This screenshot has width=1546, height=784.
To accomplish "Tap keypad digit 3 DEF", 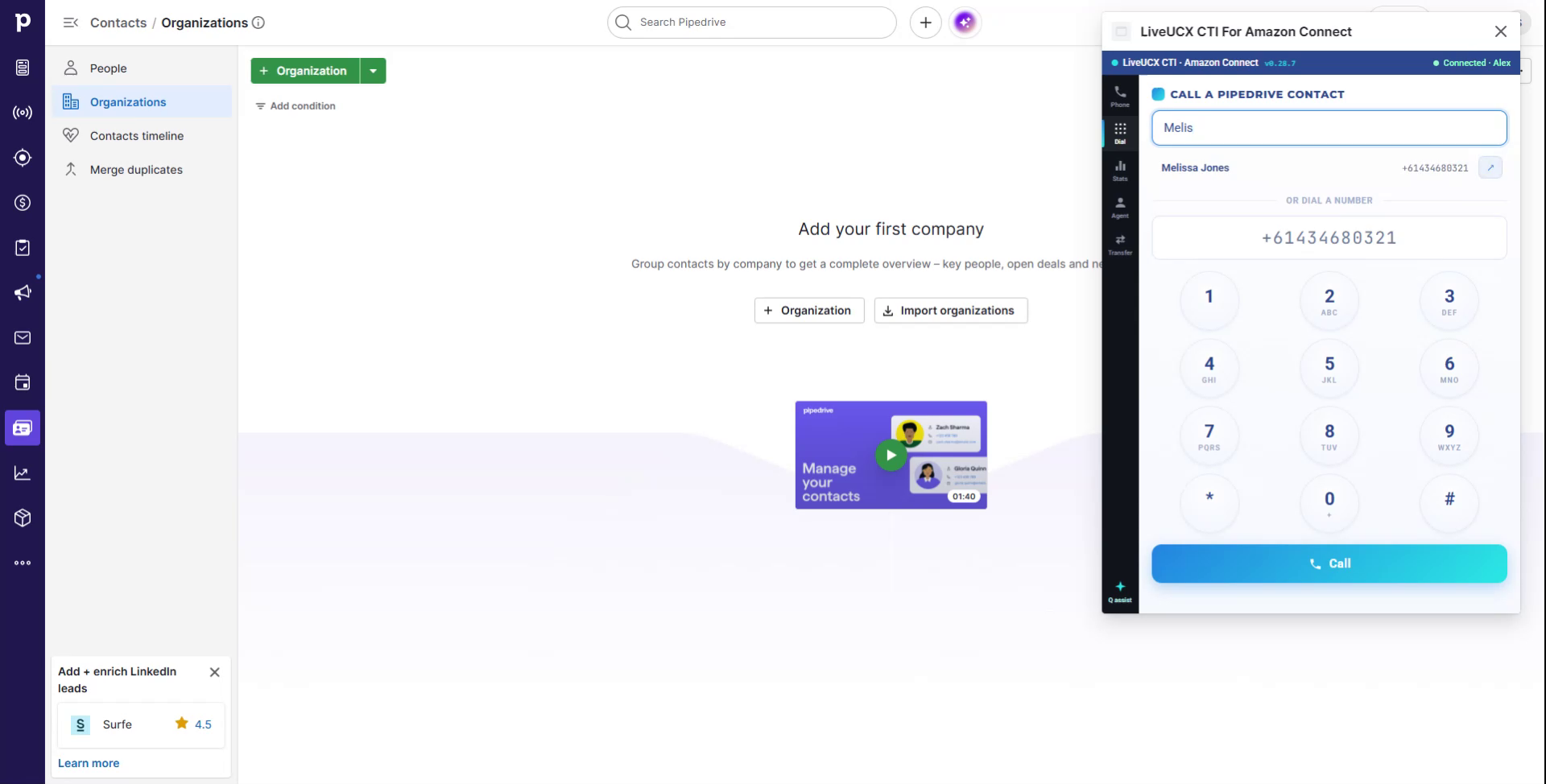I will point(1449,301).
